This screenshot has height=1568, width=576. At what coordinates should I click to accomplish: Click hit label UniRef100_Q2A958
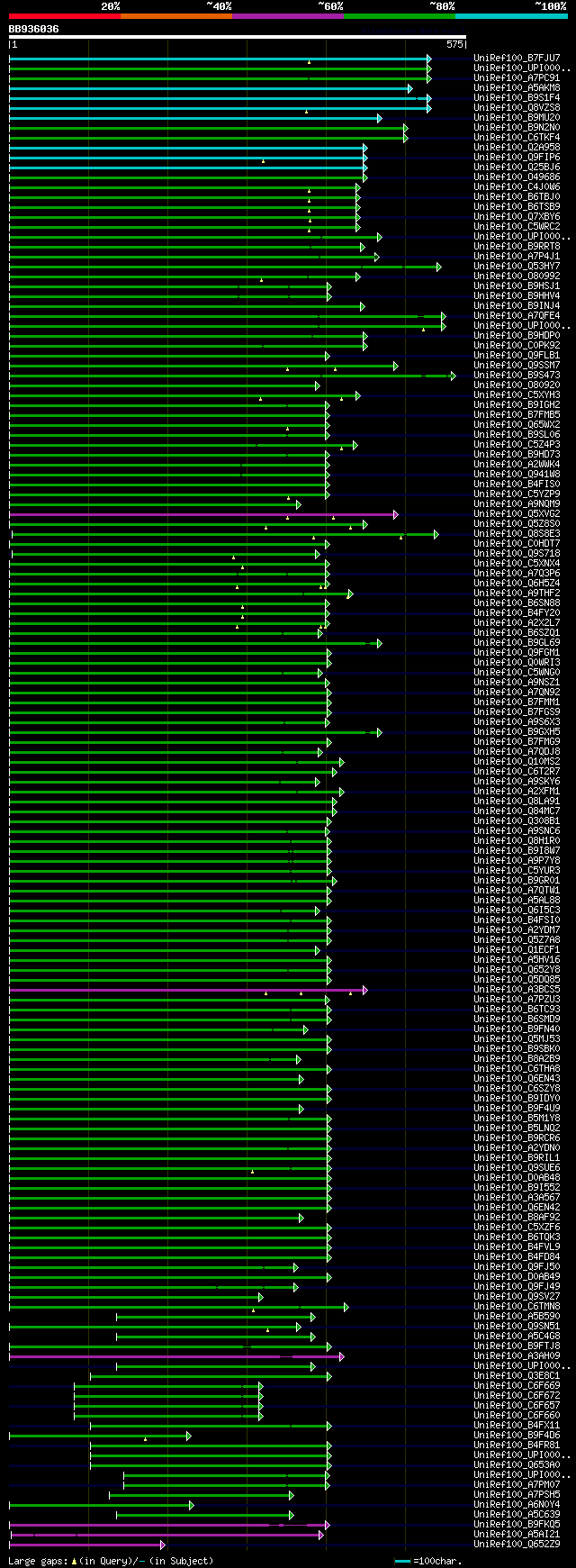517,148
